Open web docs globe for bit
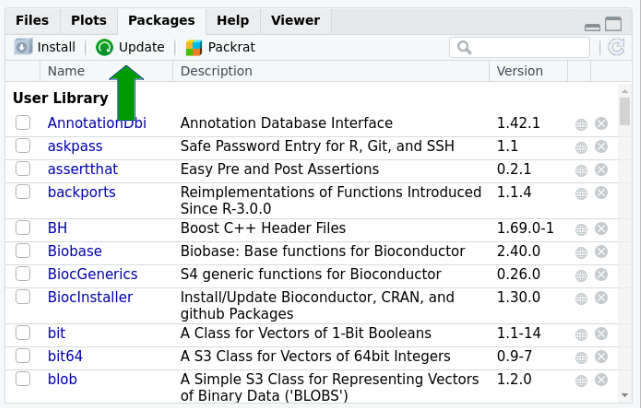641x408 pixels. [x=581, y=334]
